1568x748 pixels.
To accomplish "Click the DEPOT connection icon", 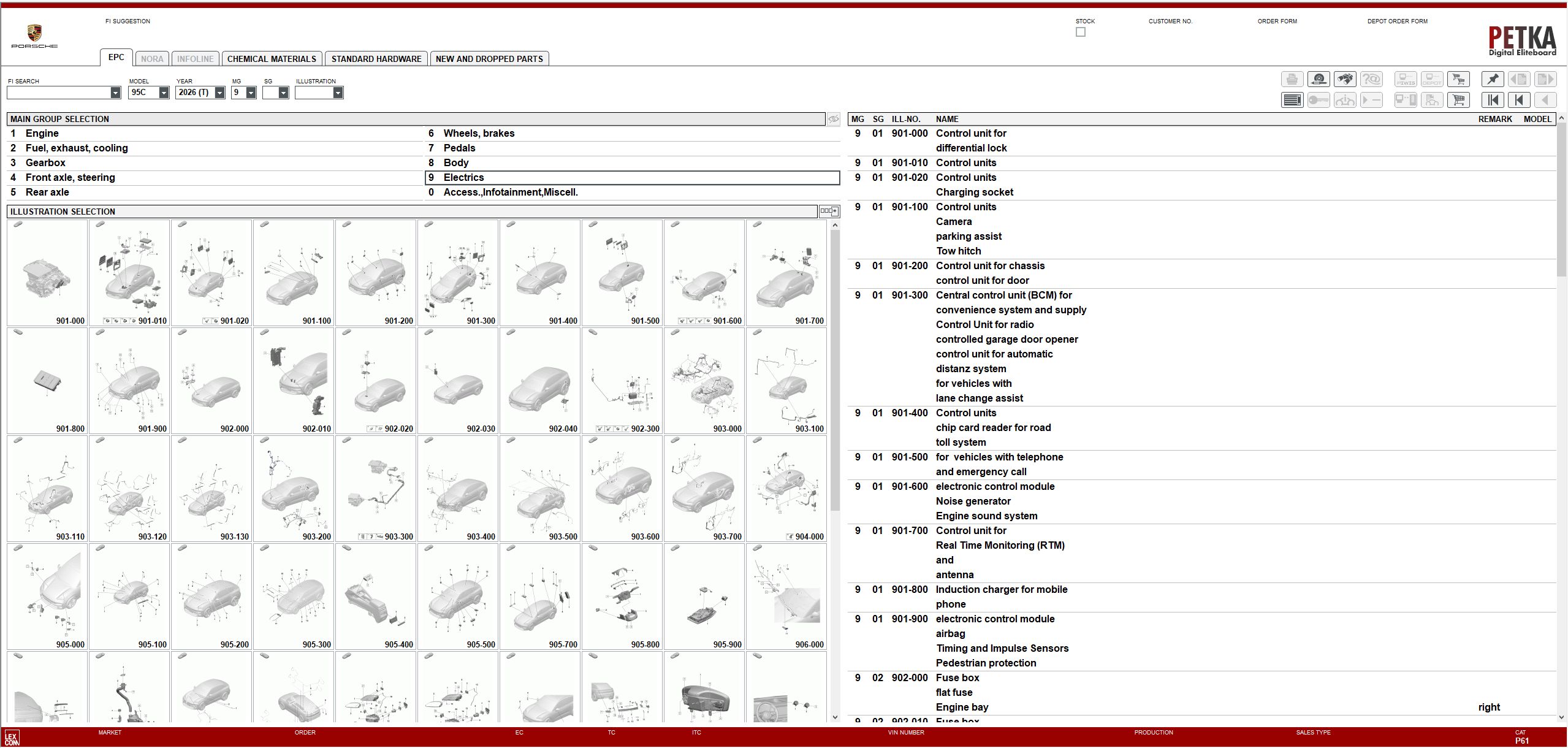I will click(1433, 79).
